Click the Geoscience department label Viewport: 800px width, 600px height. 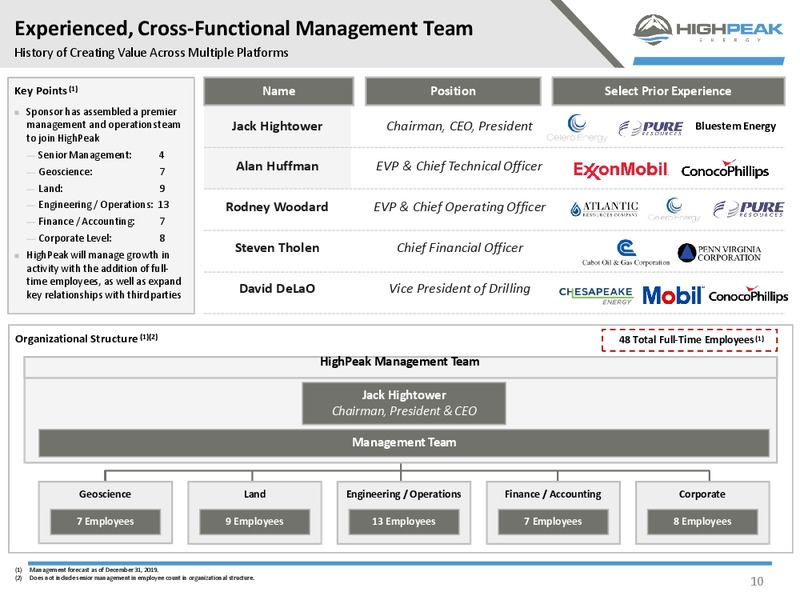point(105,494)
